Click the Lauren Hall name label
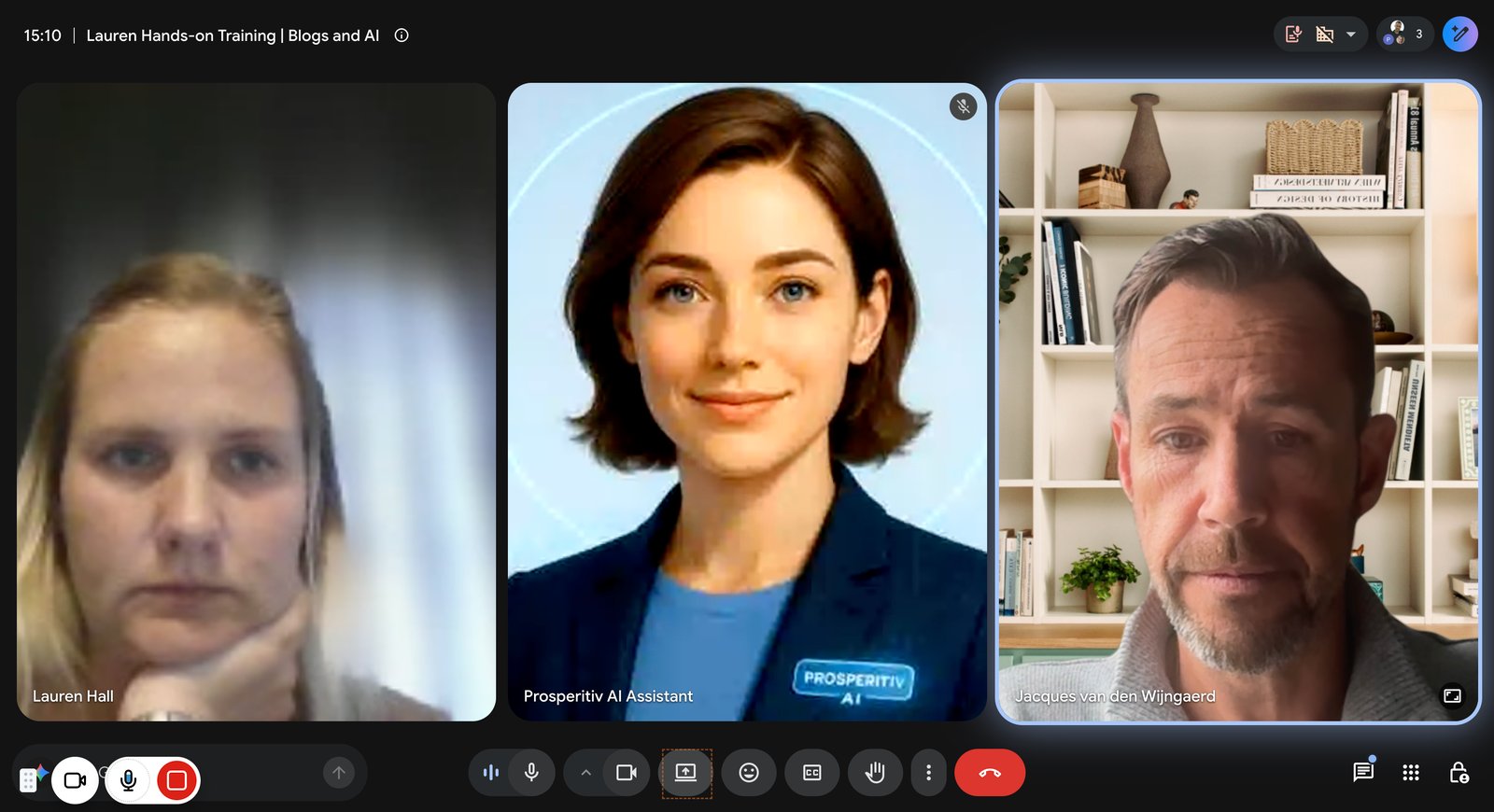The height and width of the screenshot is (812, 1494). click(73, 696)
